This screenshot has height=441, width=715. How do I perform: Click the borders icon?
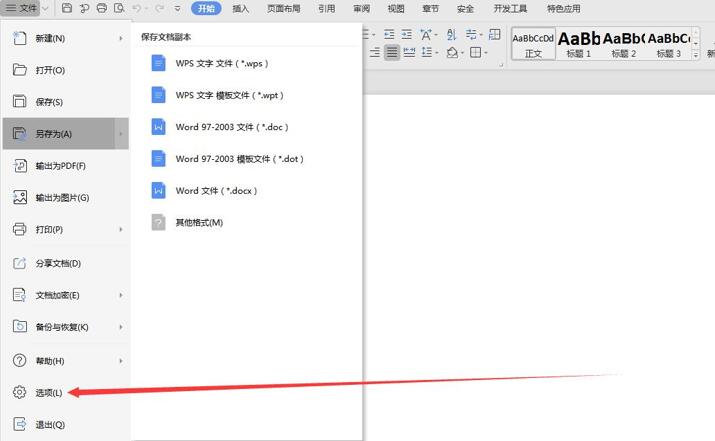[x=476, y=52]
